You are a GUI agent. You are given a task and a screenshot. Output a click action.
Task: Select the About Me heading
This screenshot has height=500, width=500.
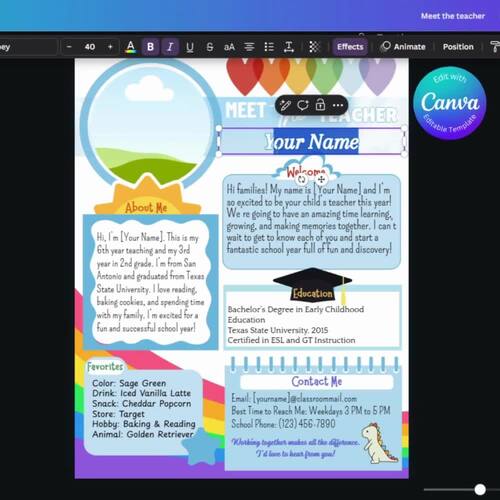coord(146,208)
